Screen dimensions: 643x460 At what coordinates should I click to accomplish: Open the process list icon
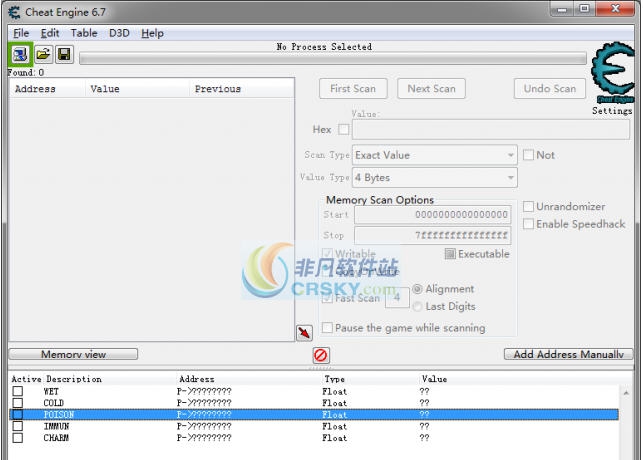[x=20, y=54]
